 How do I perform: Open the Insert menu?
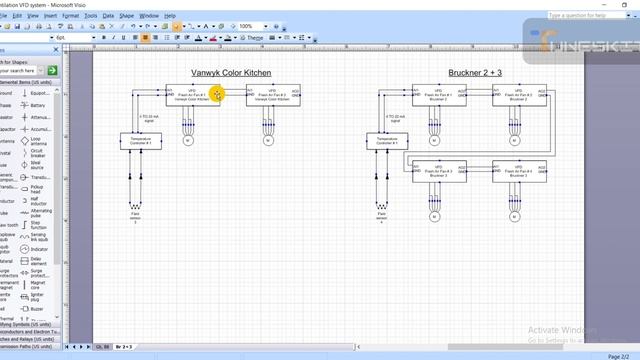tap(50, 16)
